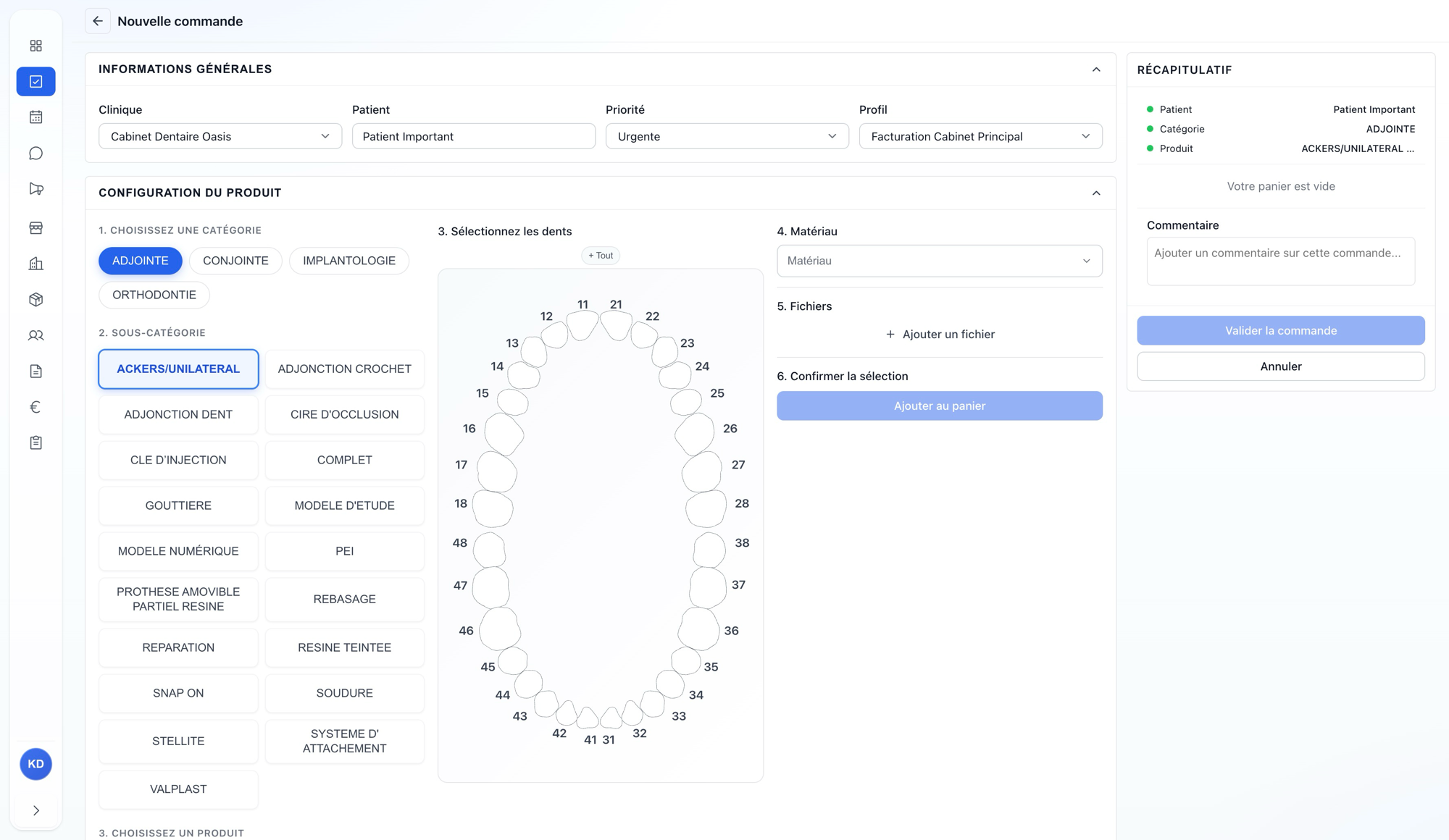Open the calendar icon in sidebar

click(36, 117)
